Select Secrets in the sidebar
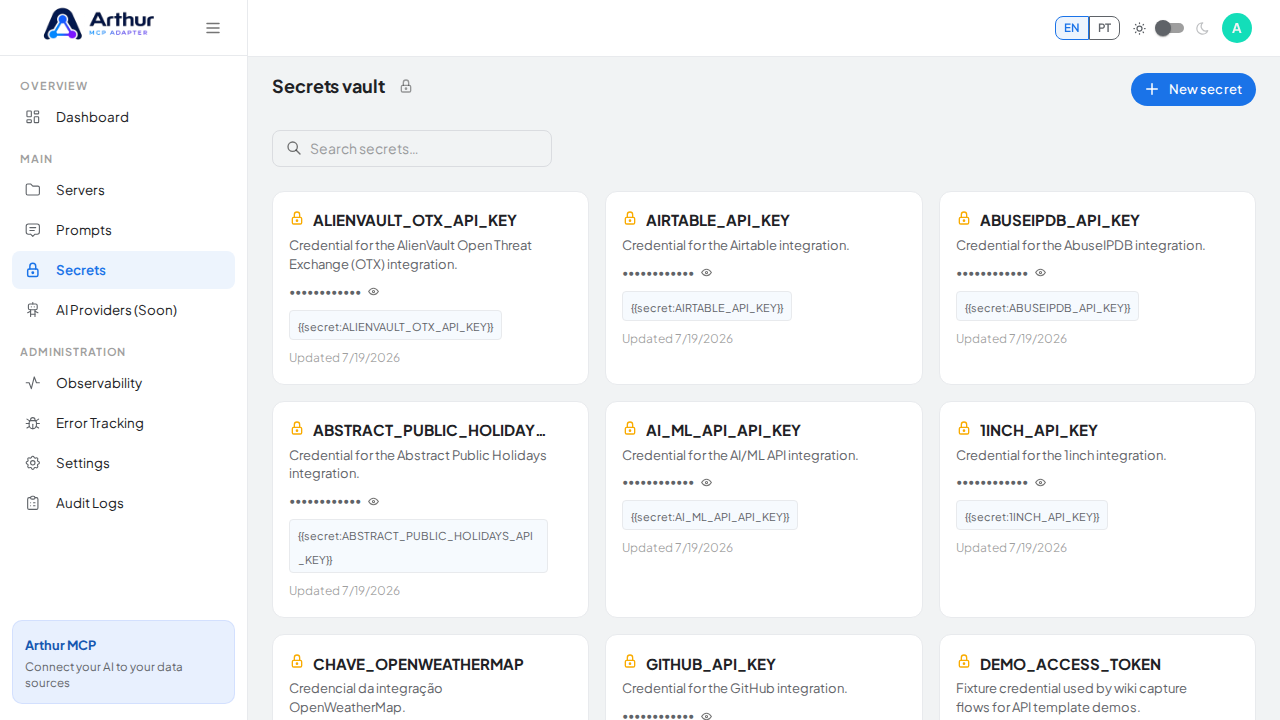Screen dimensions: 1280x720 pos(123,270)
